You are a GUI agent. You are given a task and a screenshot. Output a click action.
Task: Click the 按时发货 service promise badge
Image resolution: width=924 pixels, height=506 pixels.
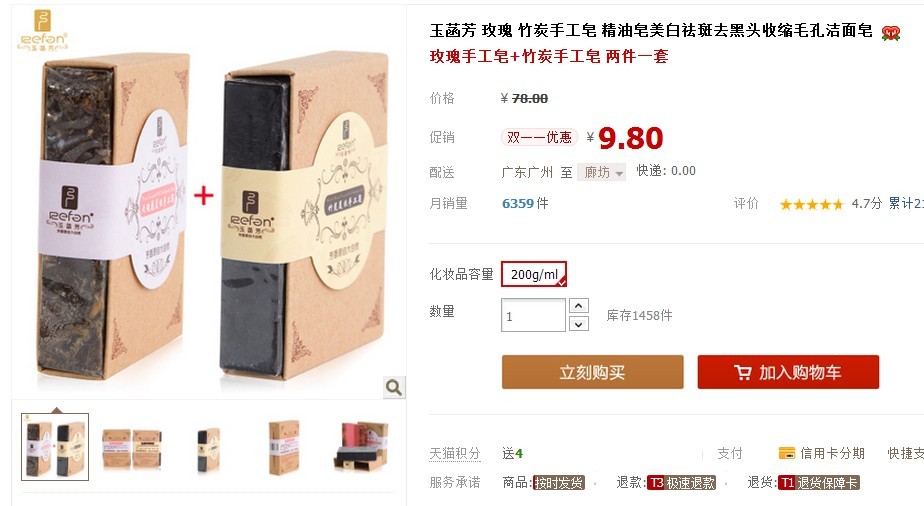coord(558,483)
